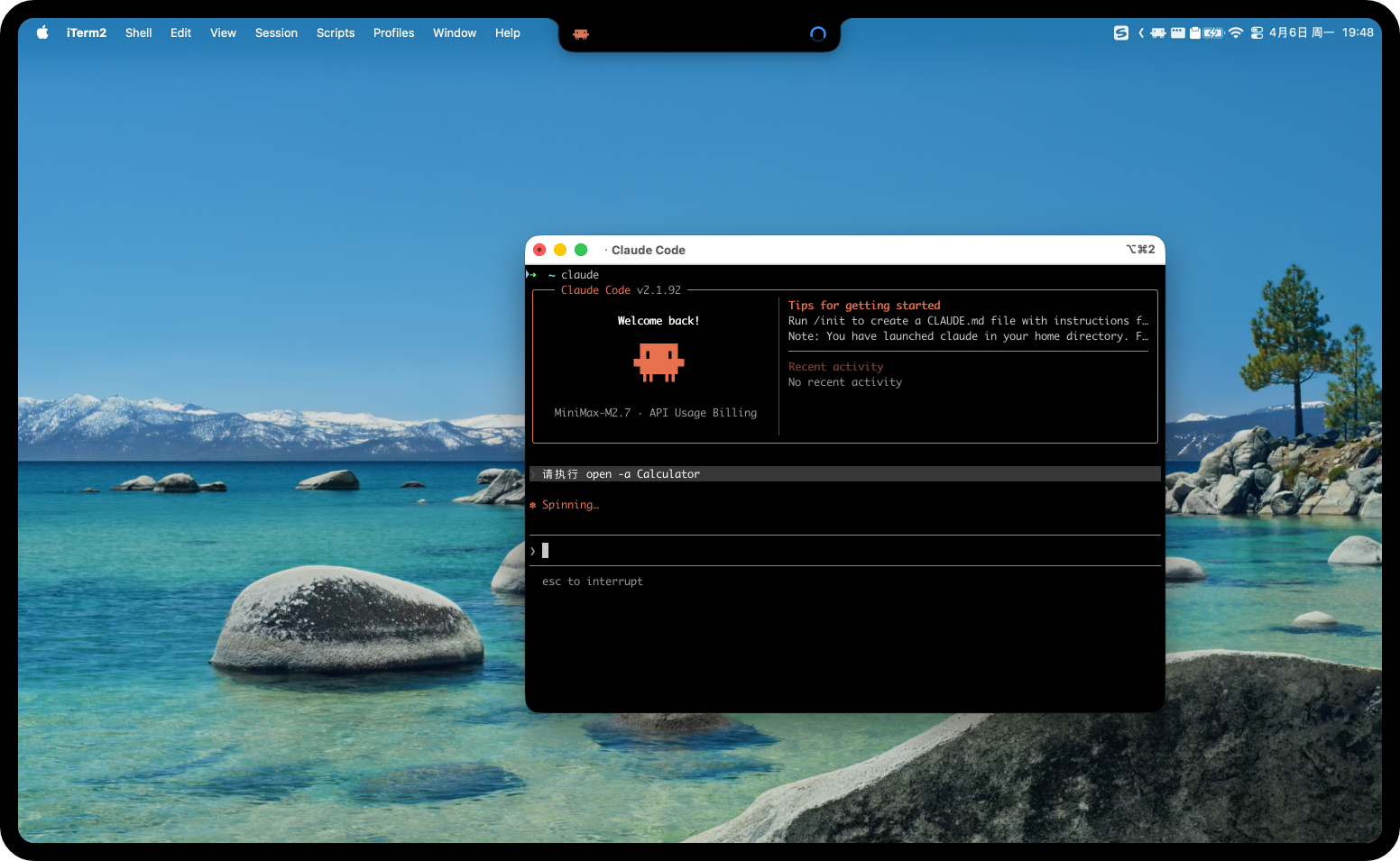The width and height of the screenshot is (1400, 861).
Task: Open the Profiles menu
Action: click(x=393, y=32)
